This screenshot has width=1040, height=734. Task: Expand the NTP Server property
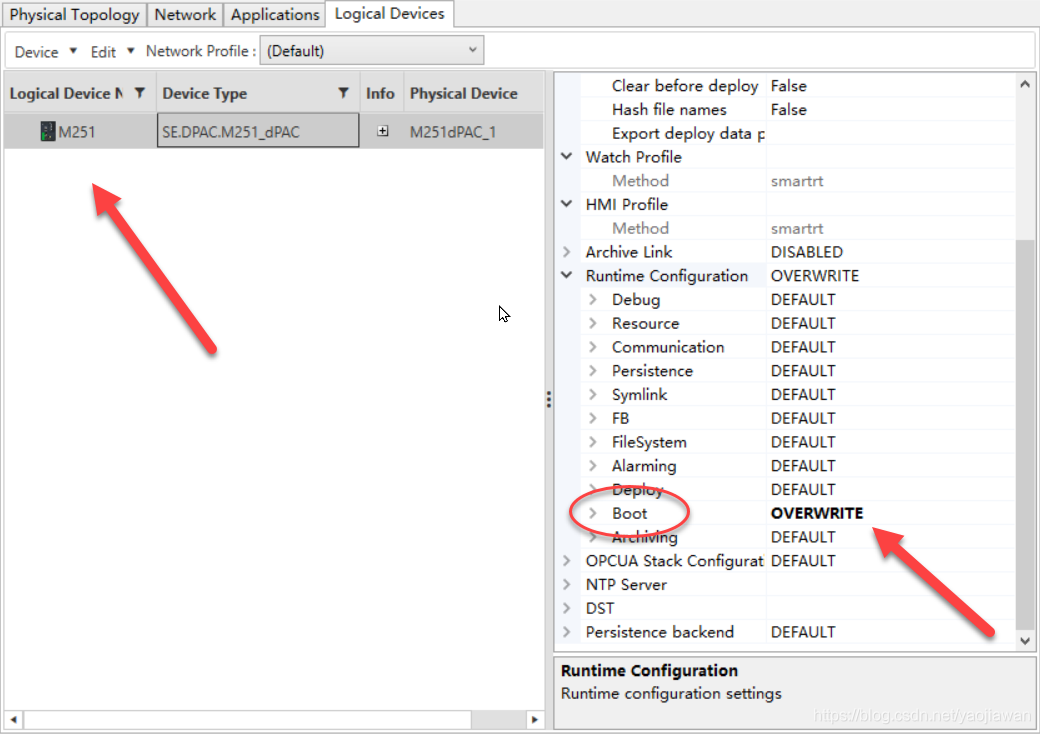567,585
